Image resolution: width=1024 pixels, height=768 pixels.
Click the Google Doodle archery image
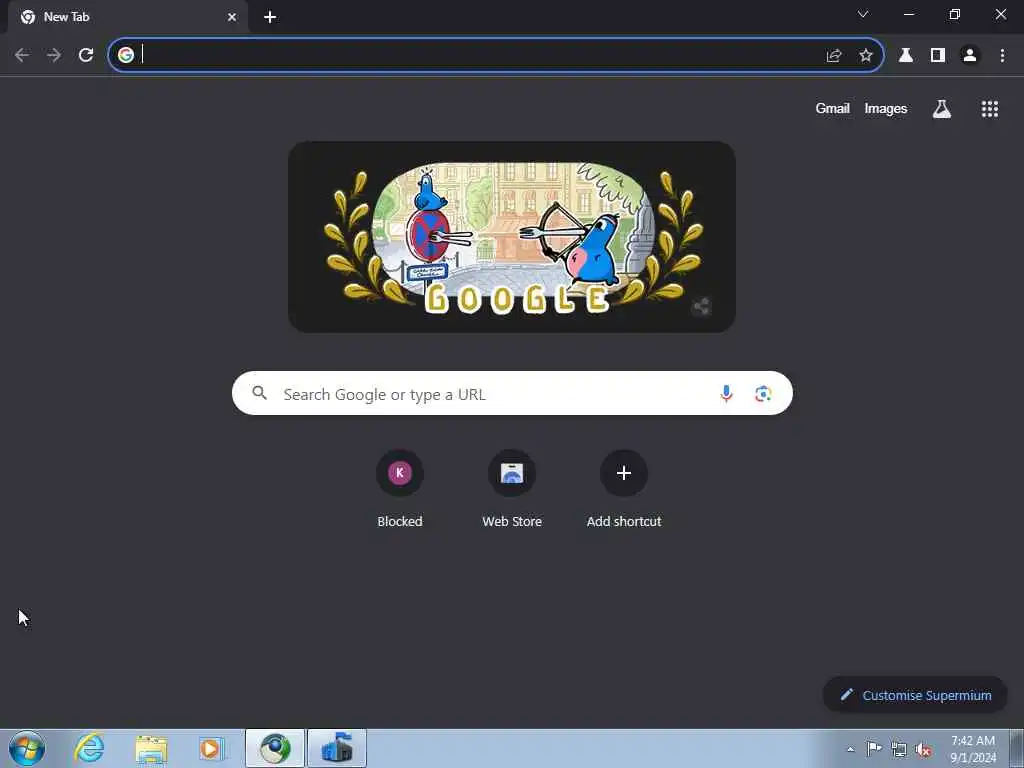point(511,236)
